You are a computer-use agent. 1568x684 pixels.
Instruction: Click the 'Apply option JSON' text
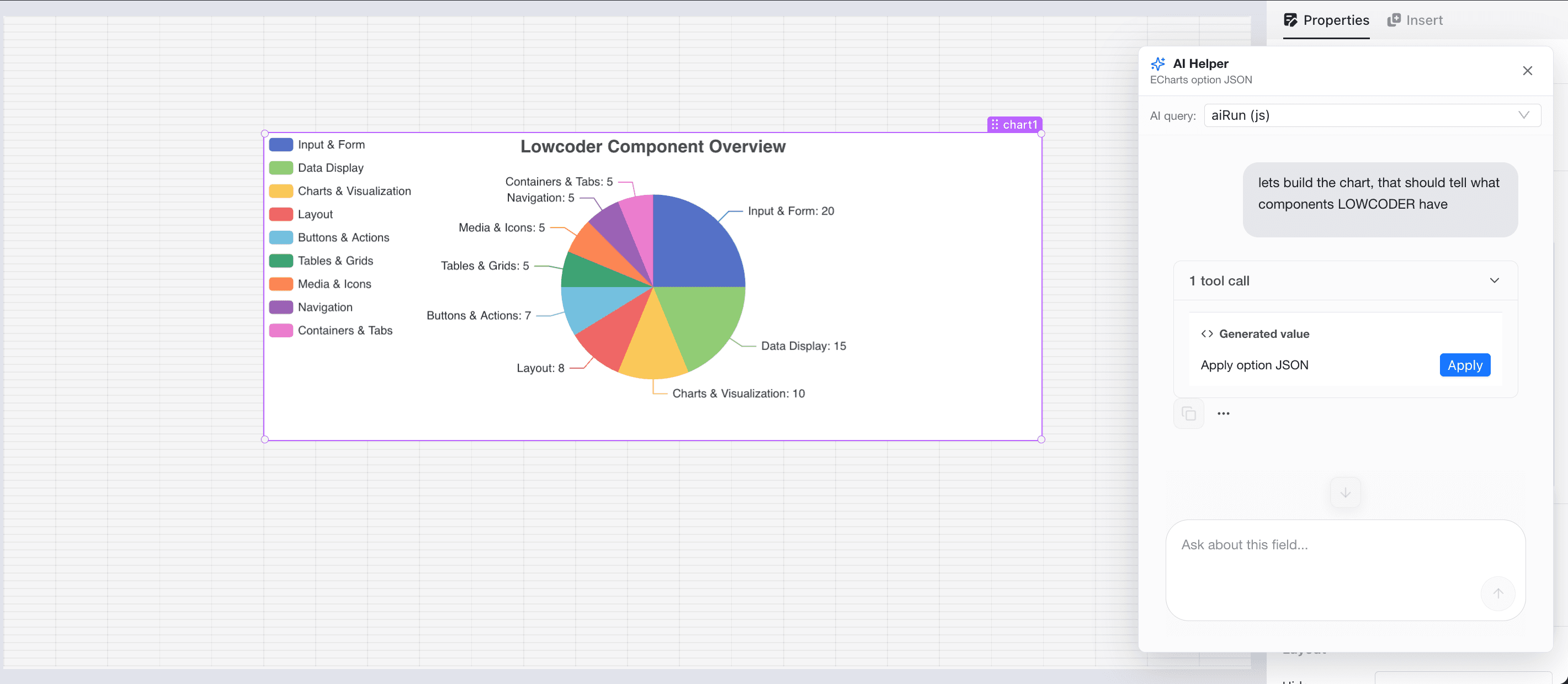(1254, 365)
